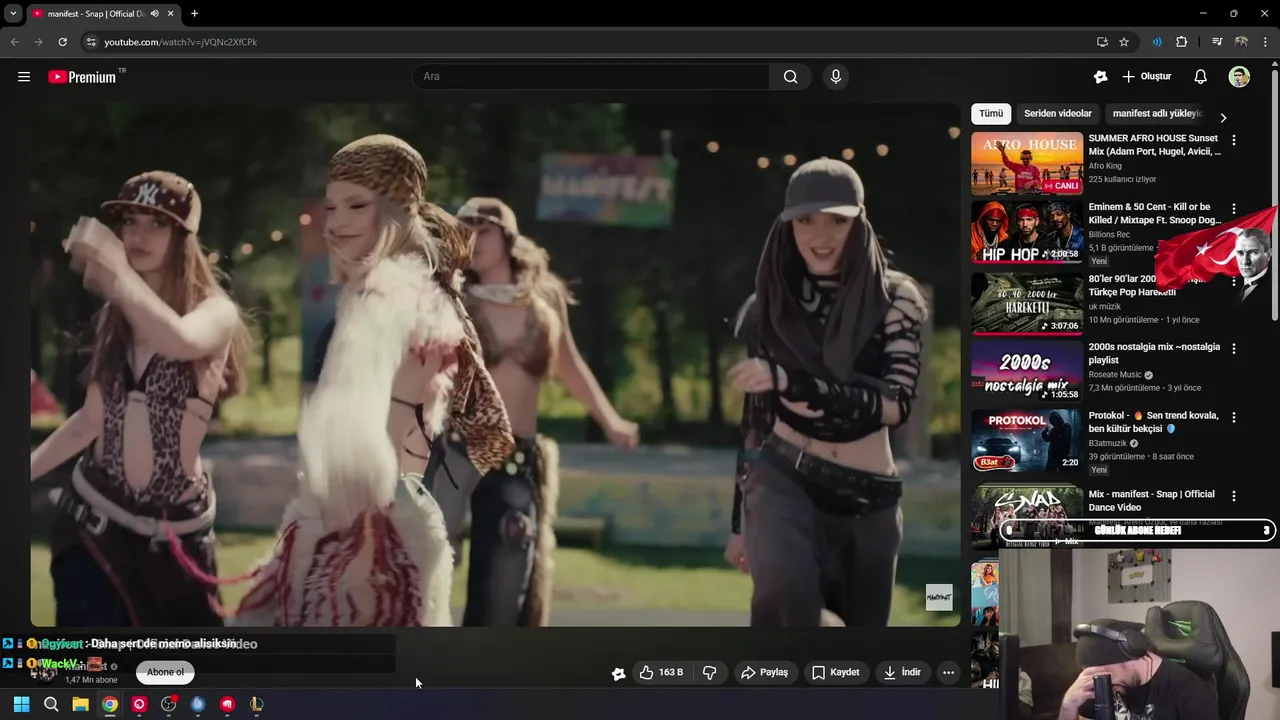Screen dimensions: 1280x720
Task: Open the tab search dropdown arrow
Action: pyautogui.click(x=13, y=14)
